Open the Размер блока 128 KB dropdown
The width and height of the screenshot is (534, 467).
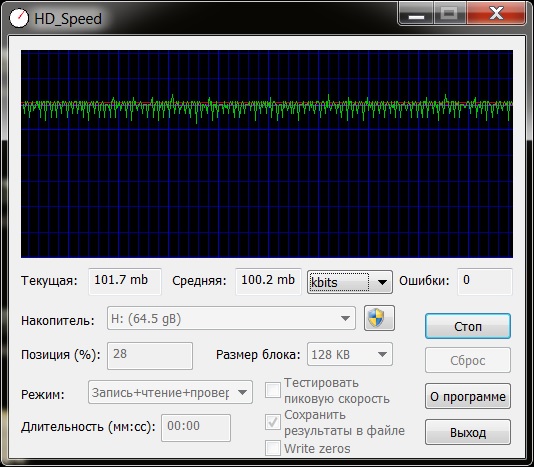point(350,355)
